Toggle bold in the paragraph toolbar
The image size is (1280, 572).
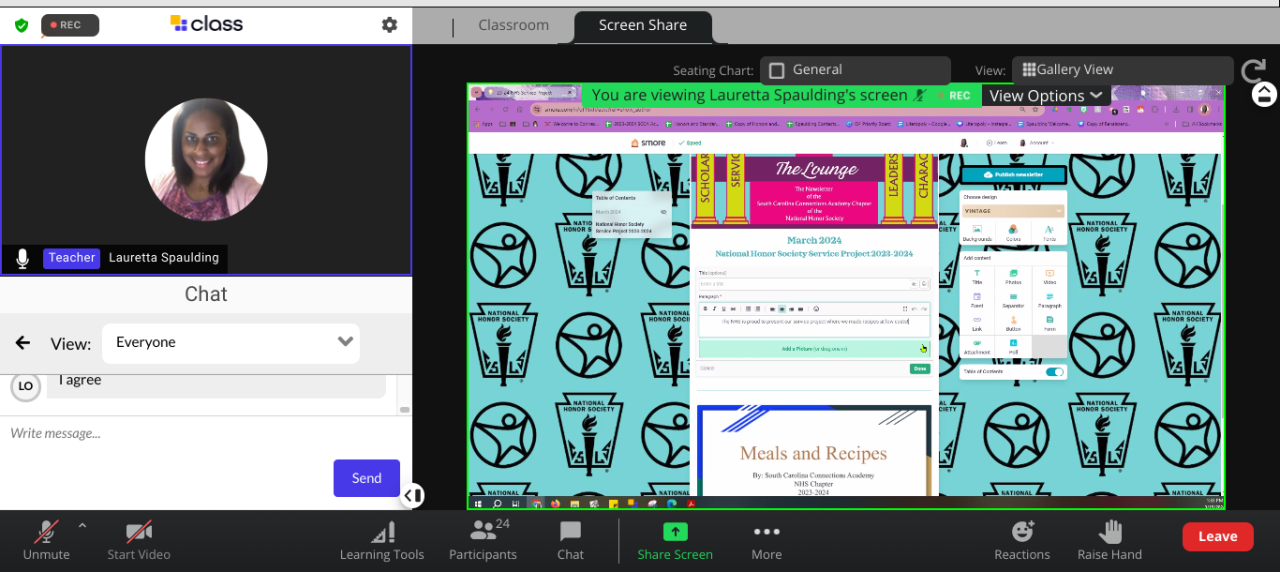point(703,308)
